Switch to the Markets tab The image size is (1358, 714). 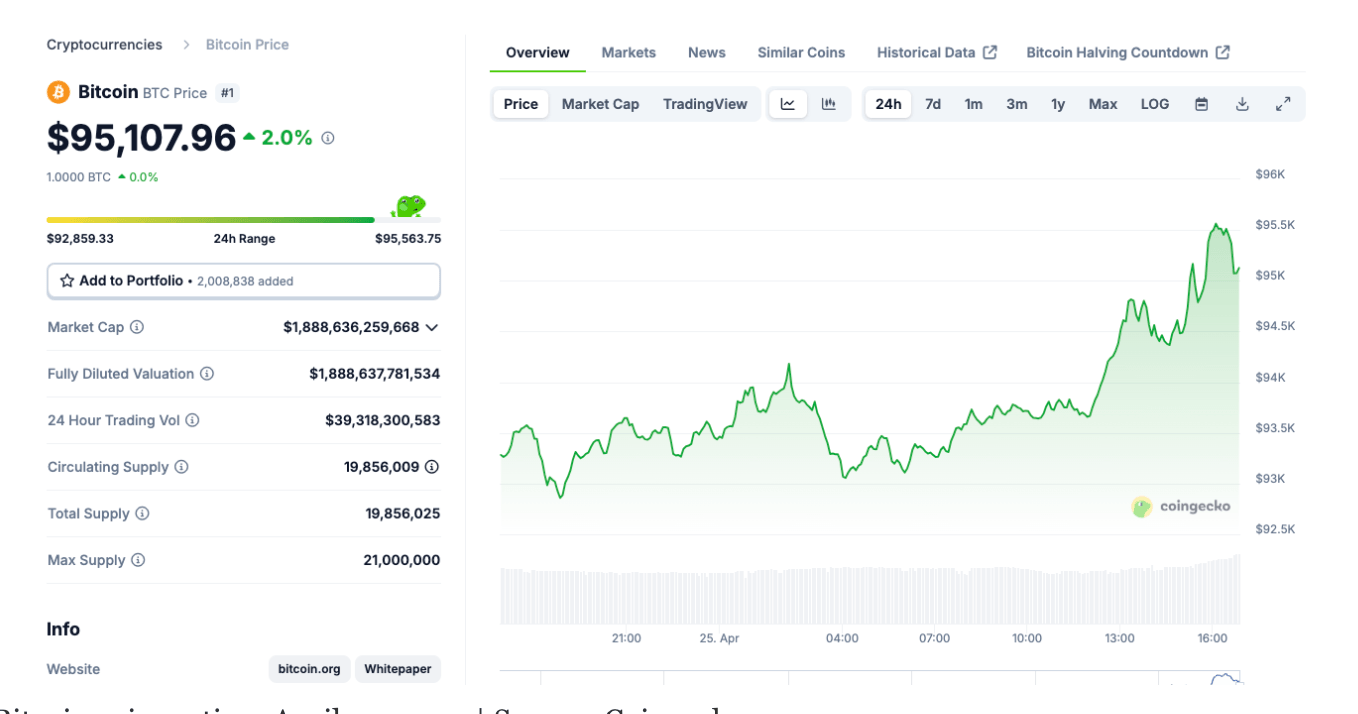pos(628,52)
